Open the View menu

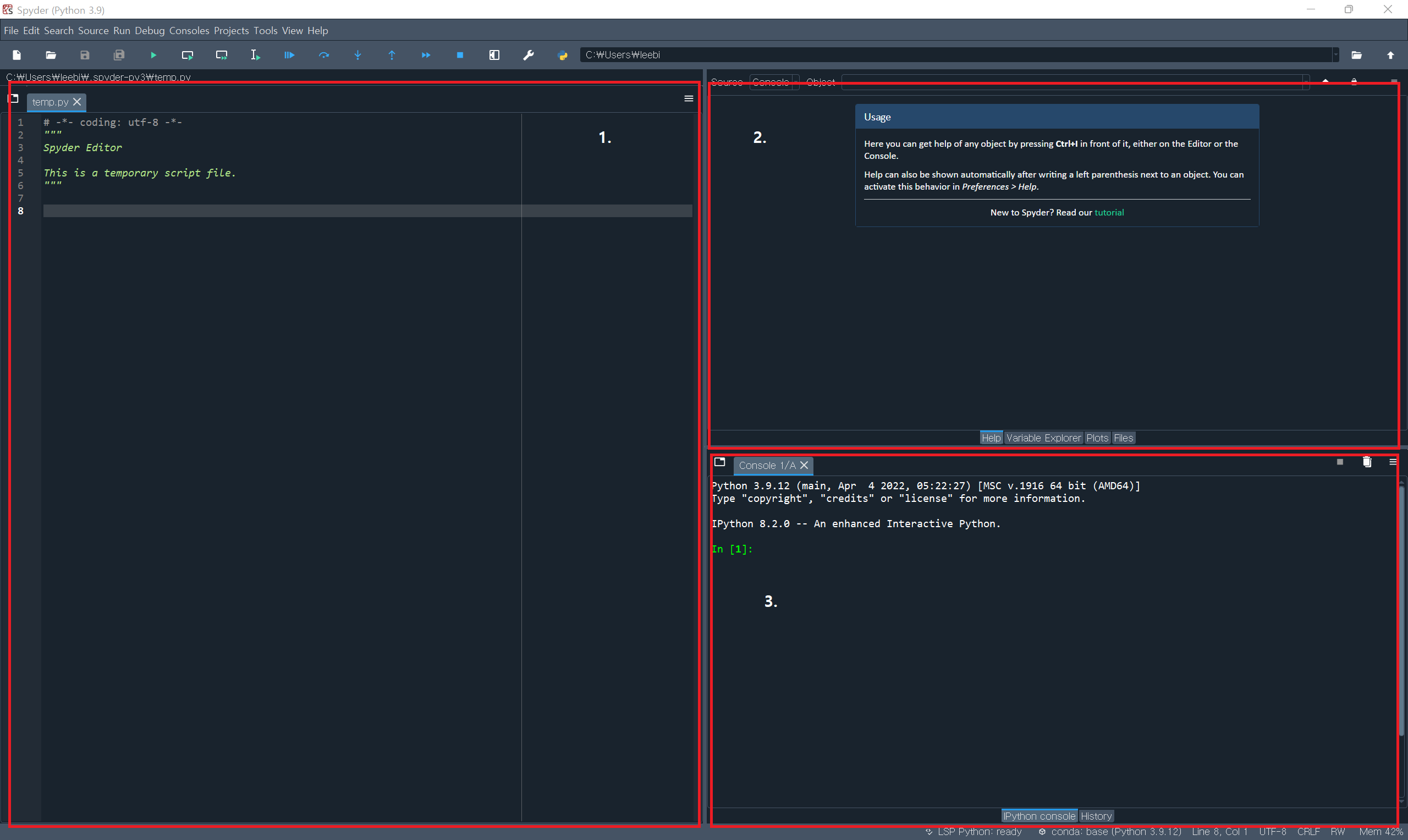(x=292, y=31)
